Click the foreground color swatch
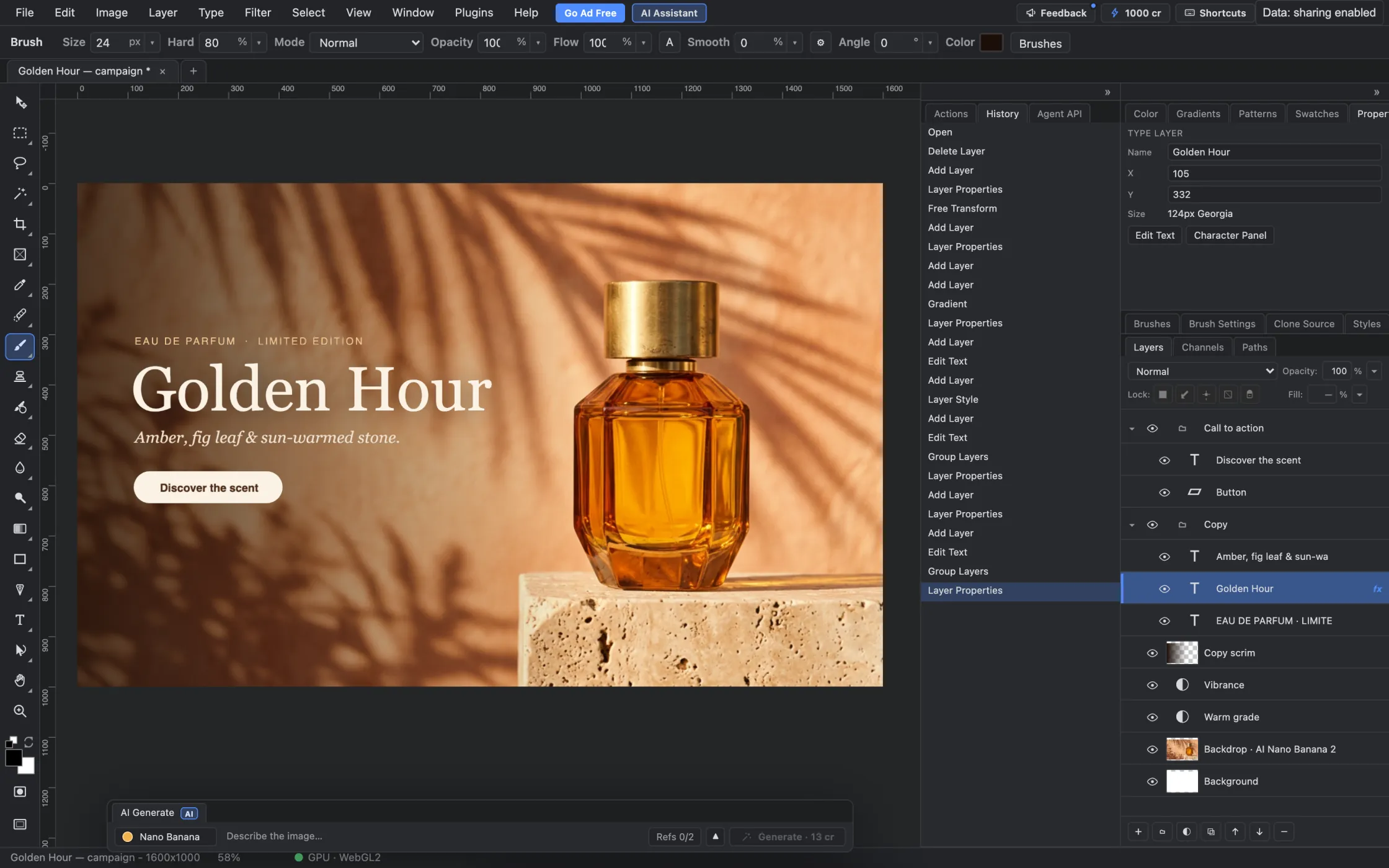Image resolution: width=1389 pixels, height=868 pixels. click(x=13, y=758)
